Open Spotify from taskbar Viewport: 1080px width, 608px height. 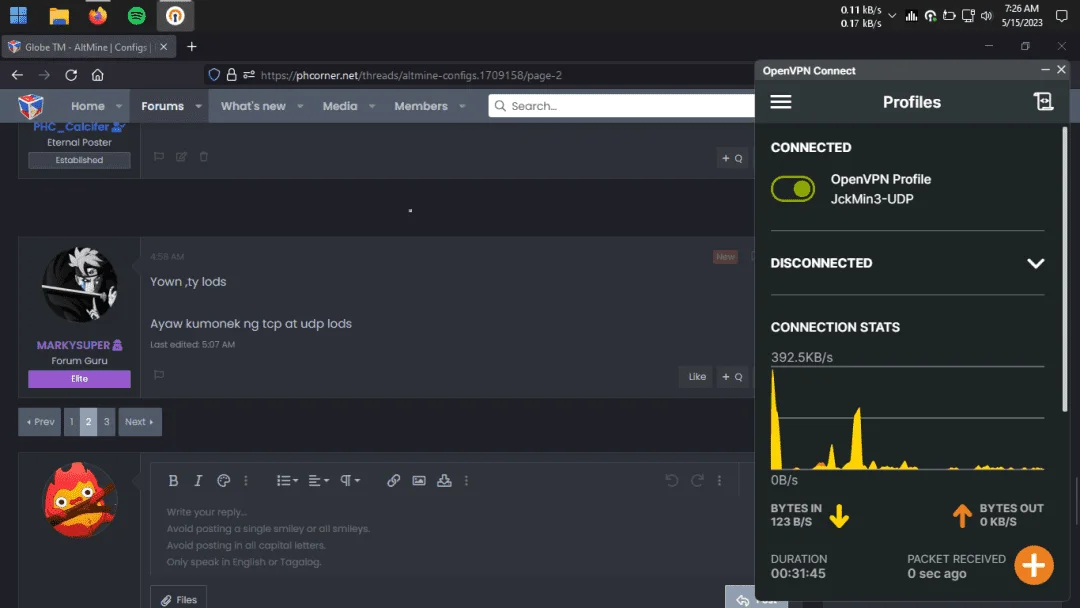pyautogui.click(x=136, y=15)
